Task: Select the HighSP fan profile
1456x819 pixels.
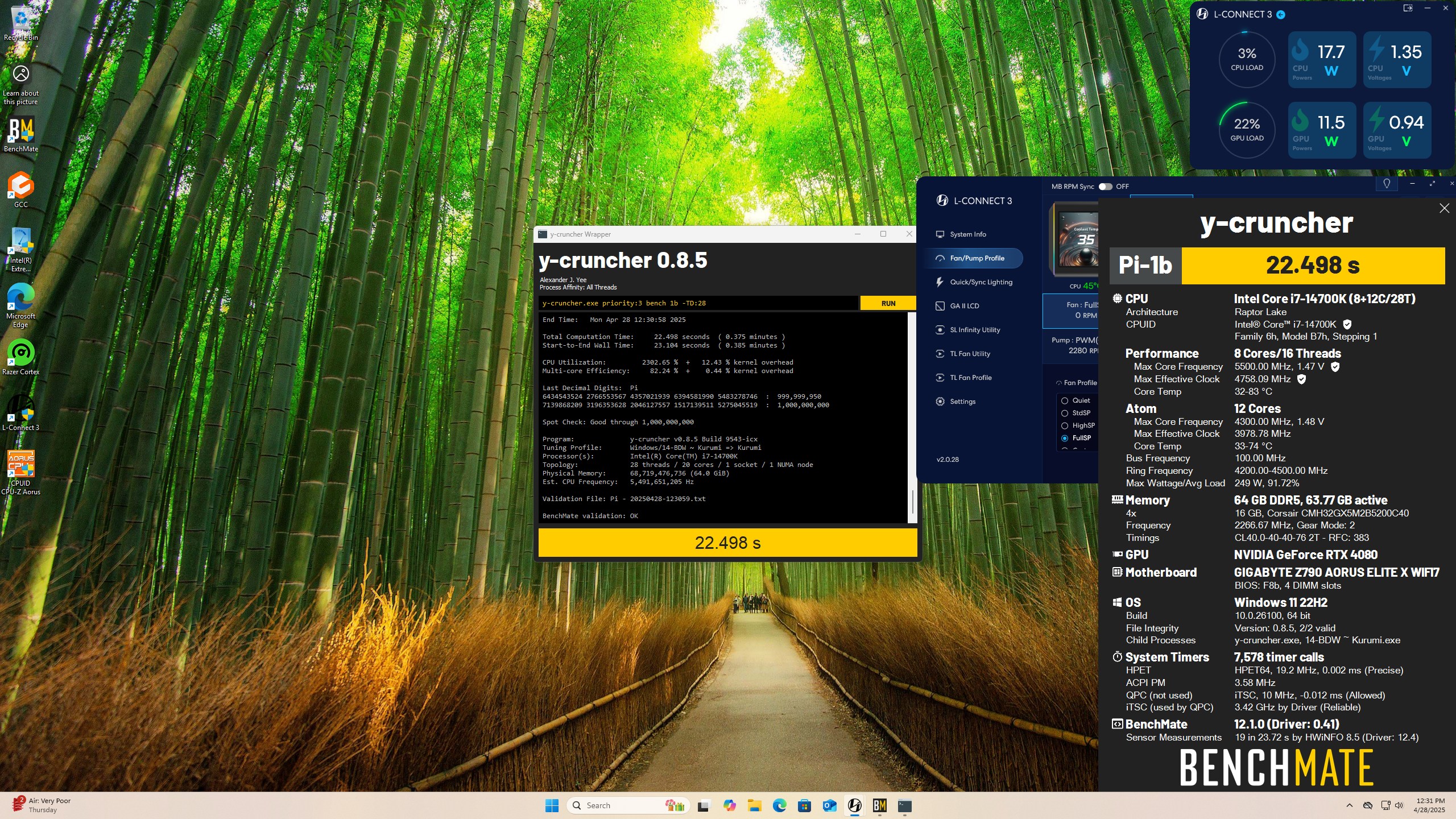Action: pyautogui.click(x=1064, y=425)
